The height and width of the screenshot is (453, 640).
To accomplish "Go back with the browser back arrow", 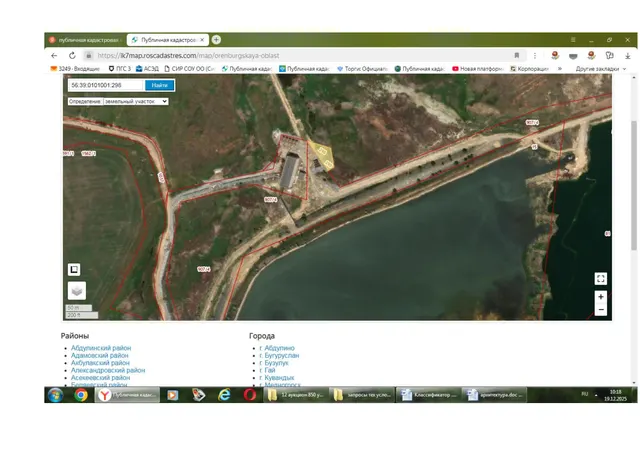I will [54, 56].
